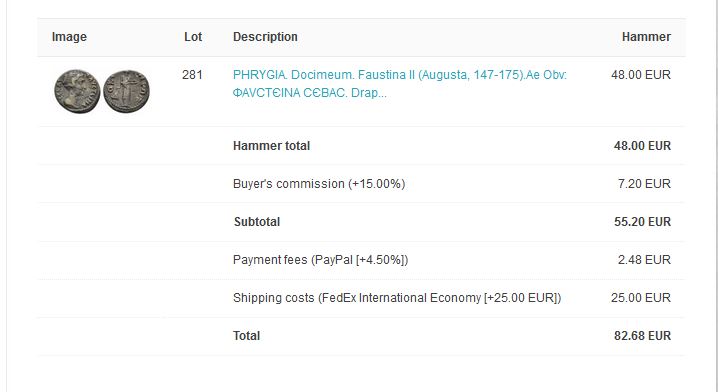Click the 25.00 EUR shipping cost amount
The width and height of the screenshot is (718, 392).
pyautogui.click(x=641, y=298)
